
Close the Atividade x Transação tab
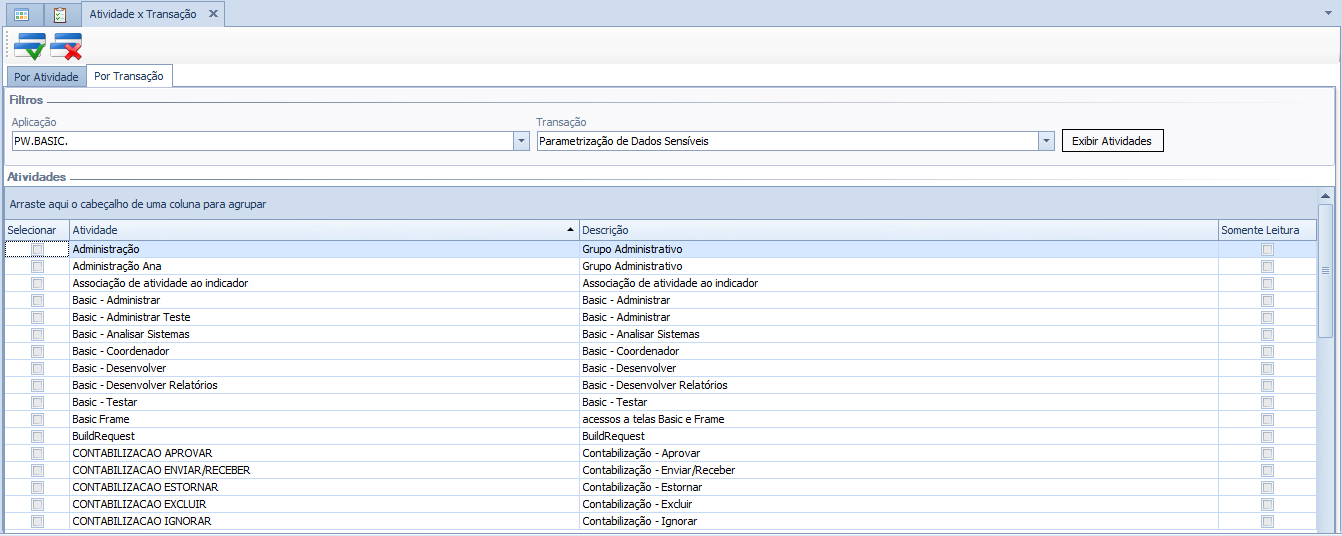click(x=212, y=15)
